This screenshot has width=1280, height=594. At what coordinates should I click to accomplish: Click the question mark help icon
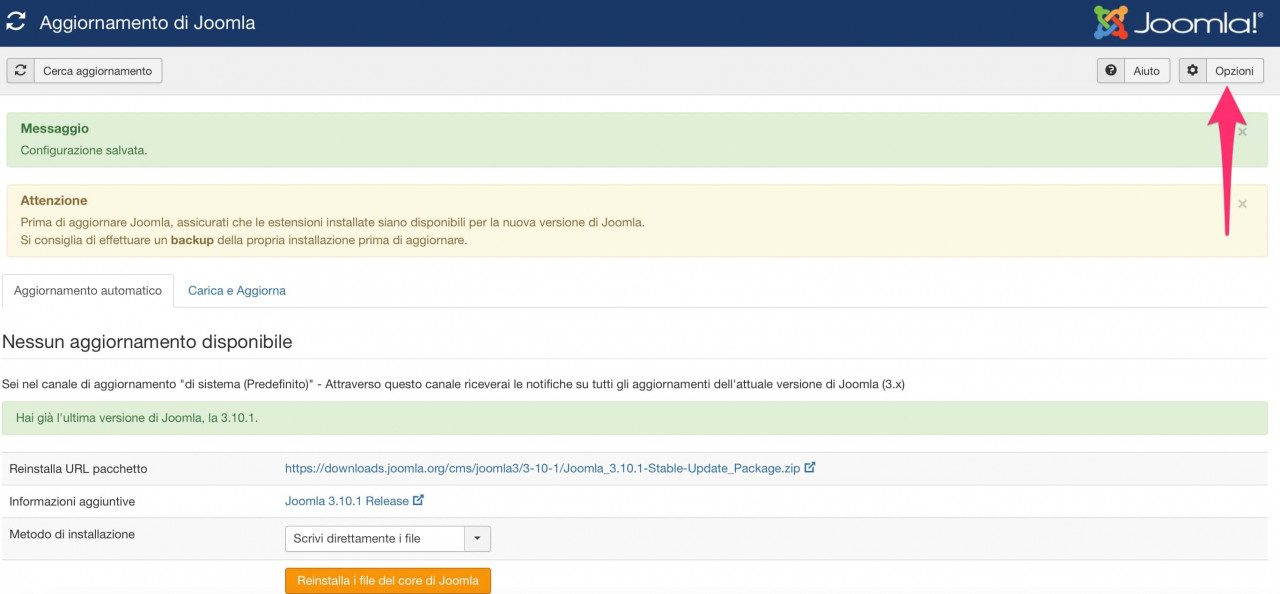point(1111,71)
